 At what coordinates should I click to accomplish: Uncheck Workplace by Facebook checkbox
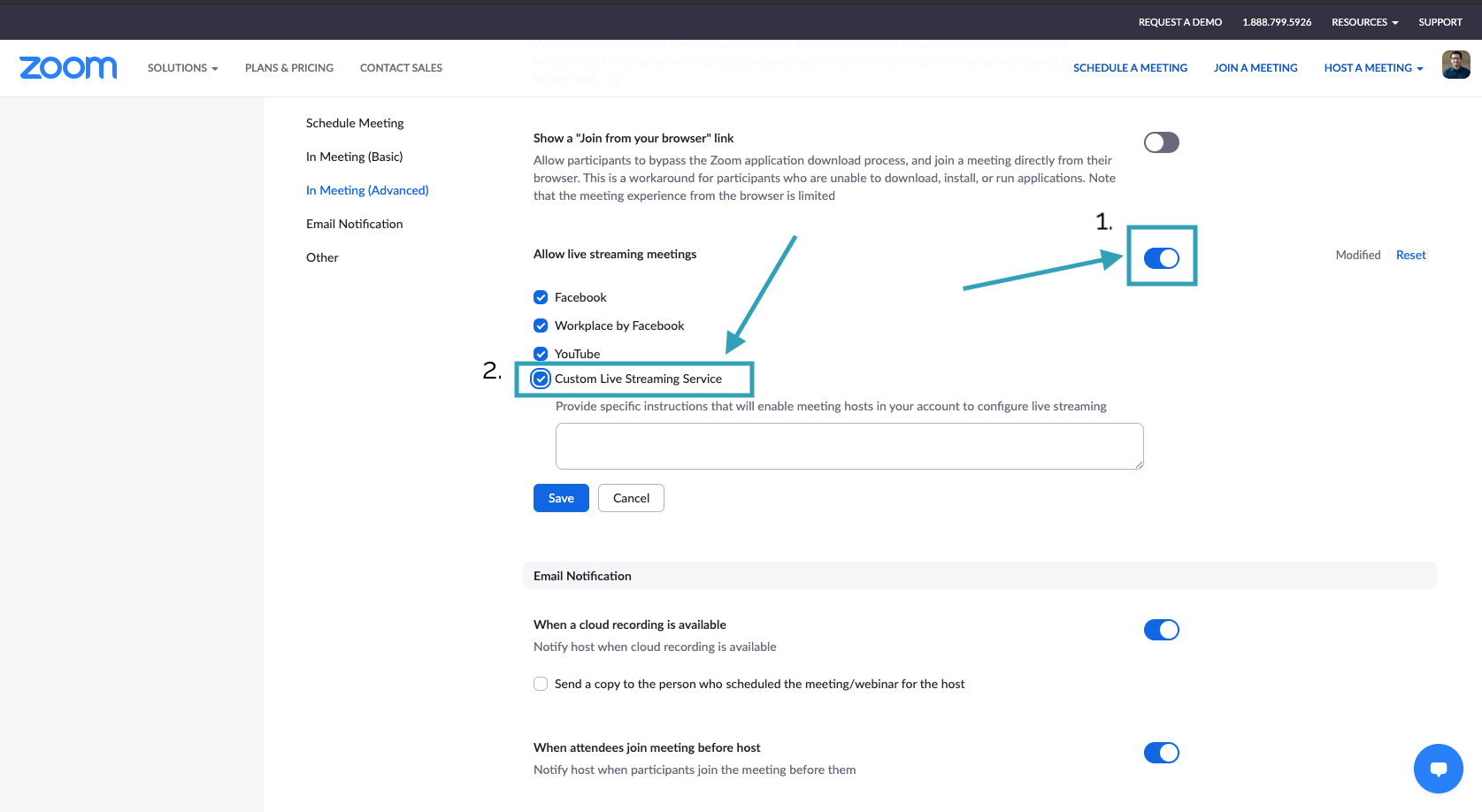pyautogui.click(x=541, y=326)
